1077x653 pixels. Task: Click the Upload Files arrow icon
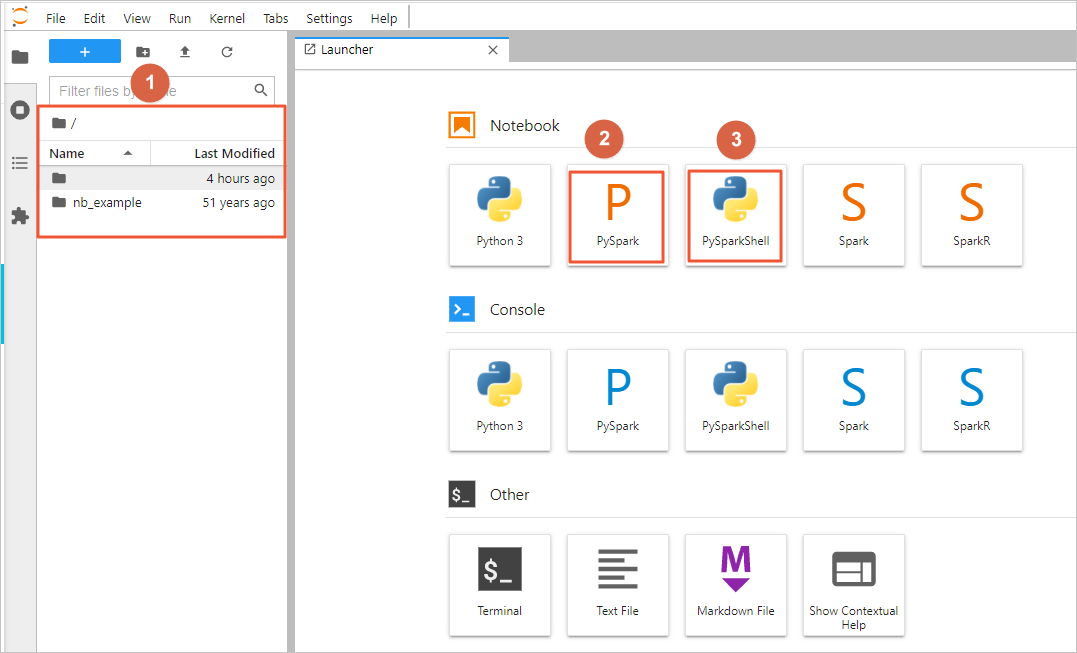coord(185,51)
